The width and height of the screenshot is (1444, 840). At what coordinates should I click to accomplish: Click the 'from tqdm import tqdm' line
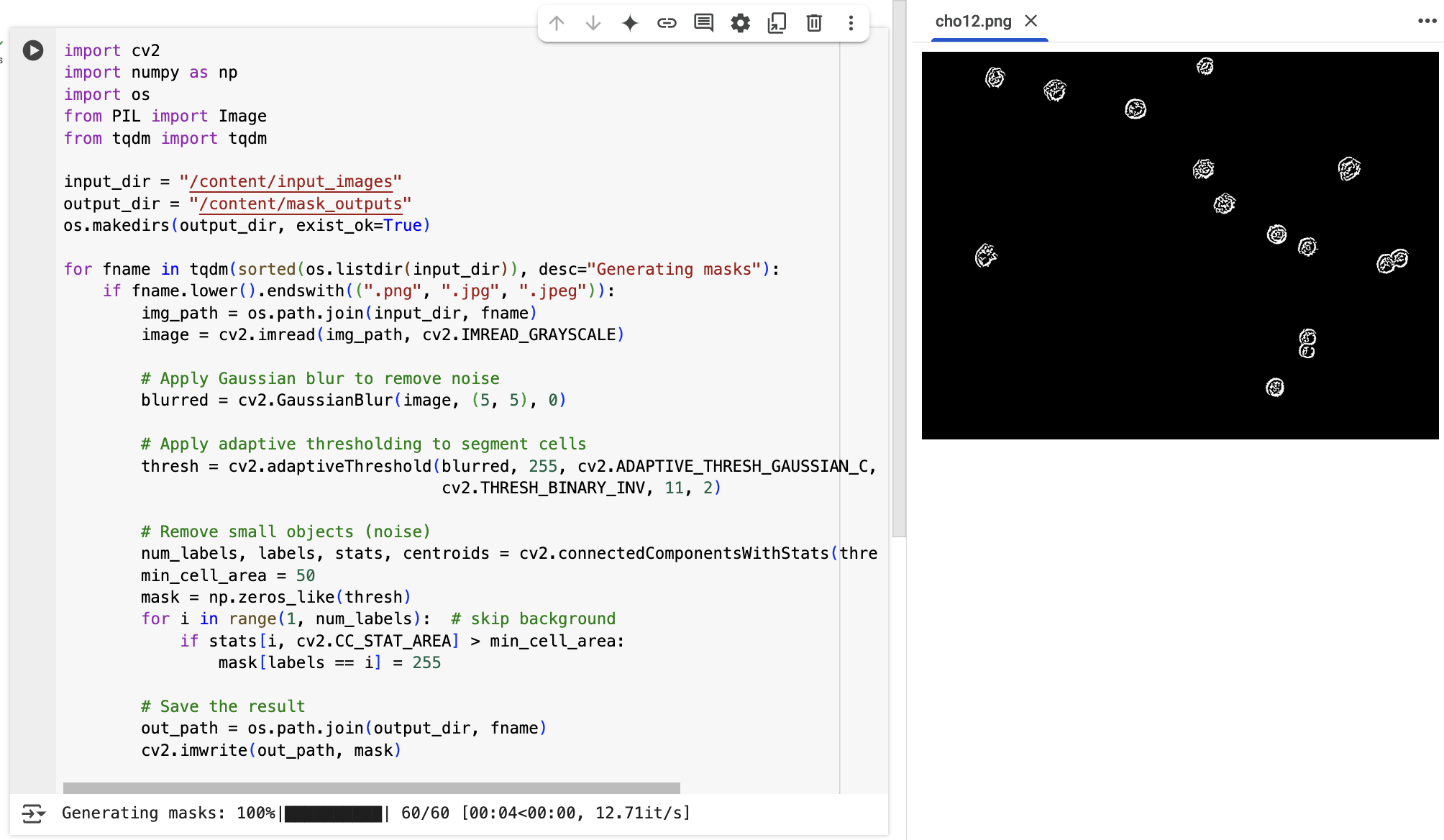[x=165, y=139]
